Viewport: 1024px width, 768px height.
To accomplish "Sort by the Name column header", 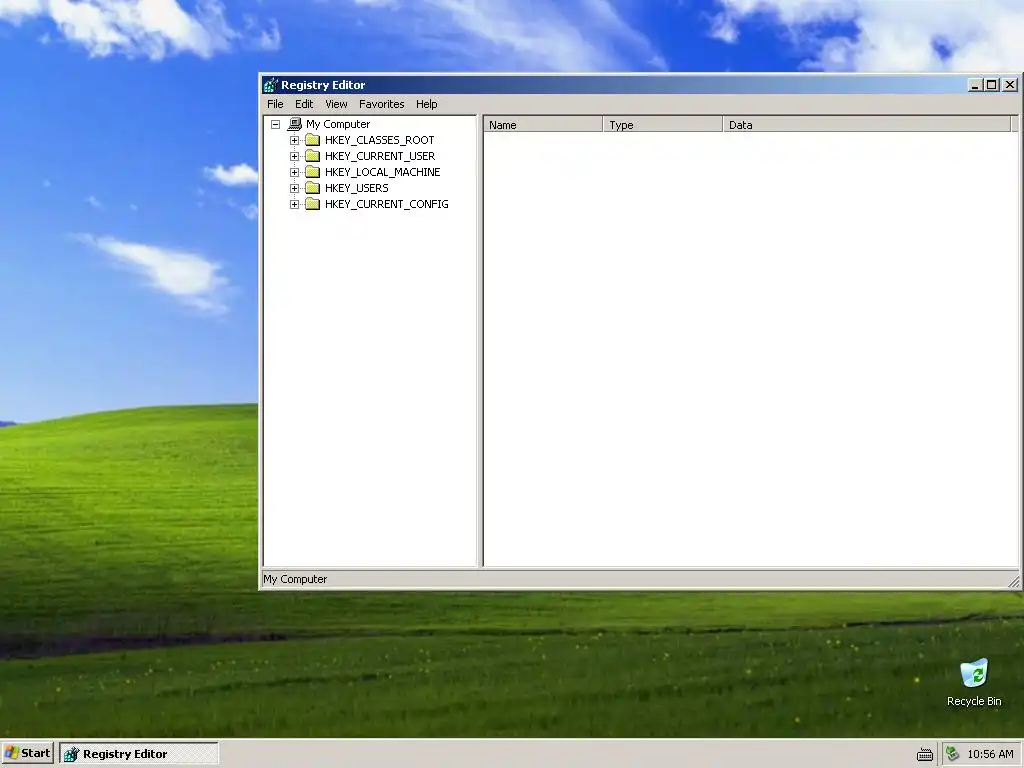I will point(543,125).
